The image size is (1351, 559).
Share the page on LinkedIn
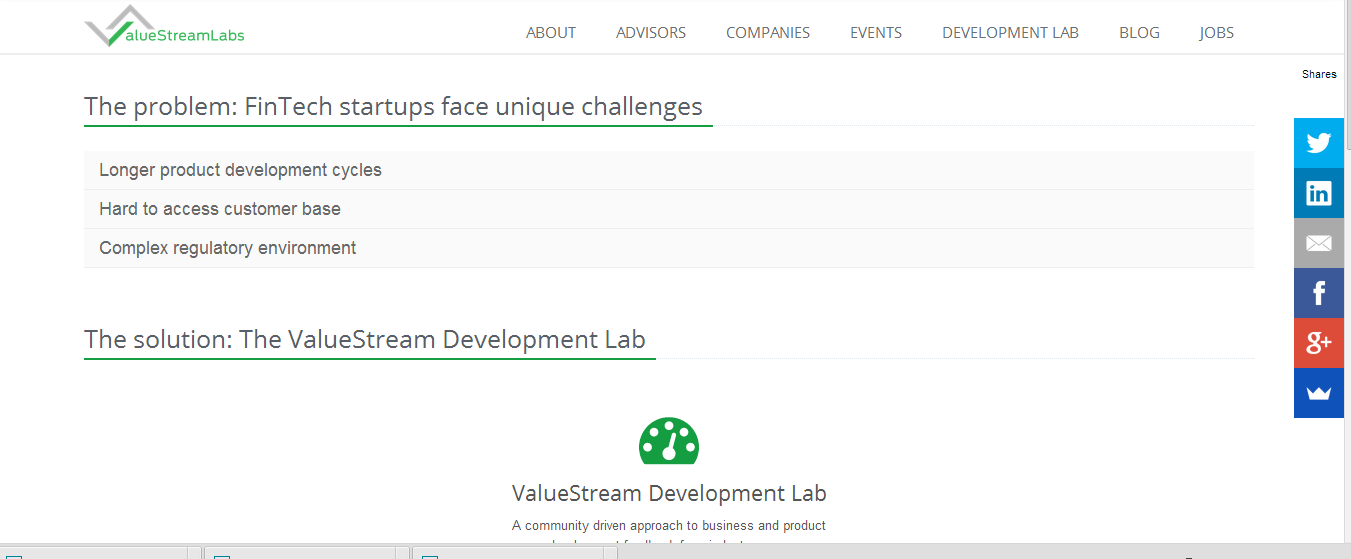(x=1318, y=193)
